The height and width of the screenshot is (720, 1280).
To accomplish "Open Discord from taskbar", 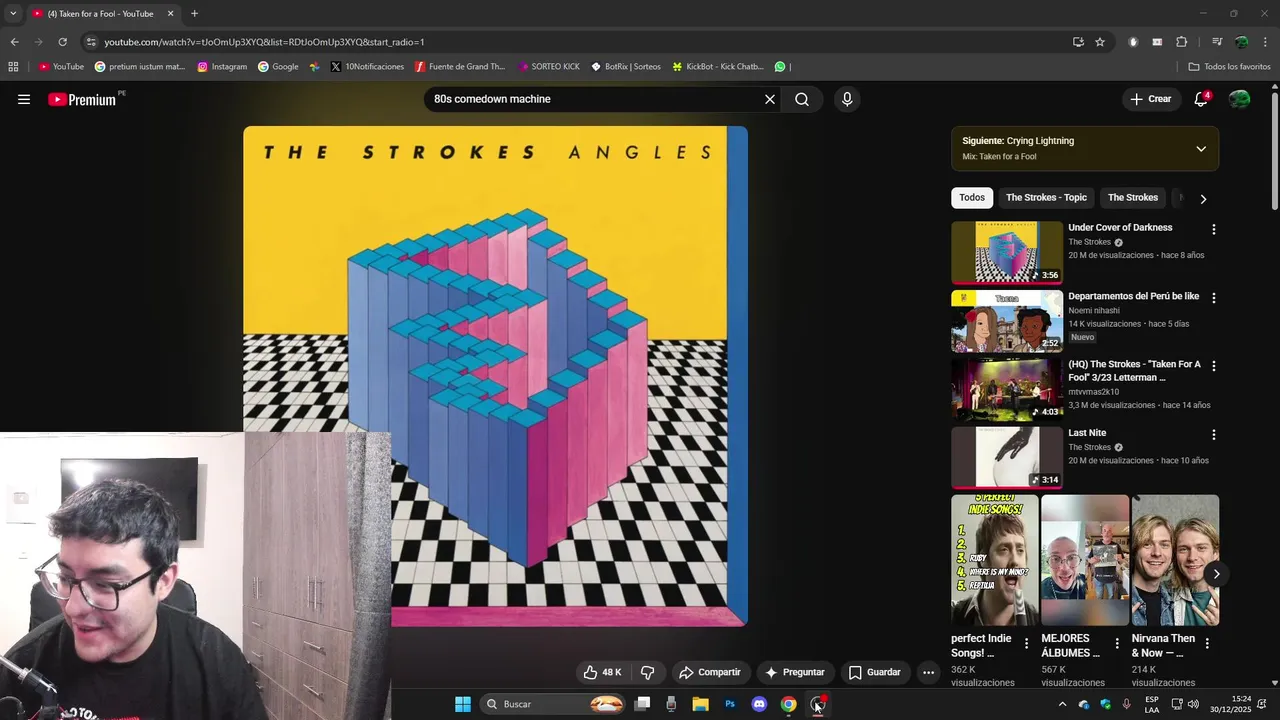I will [759, 704].
